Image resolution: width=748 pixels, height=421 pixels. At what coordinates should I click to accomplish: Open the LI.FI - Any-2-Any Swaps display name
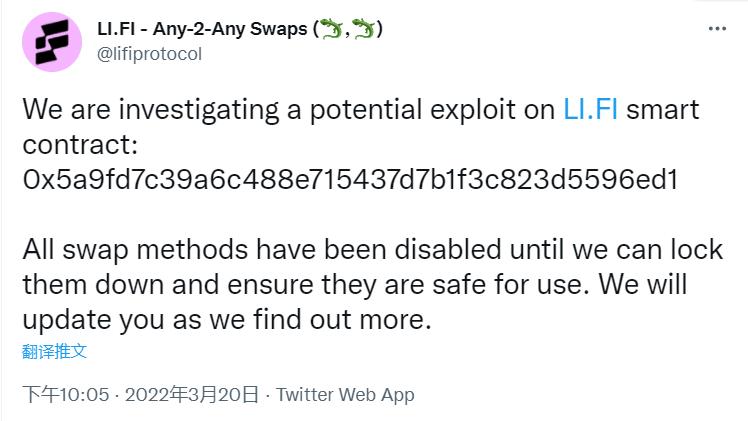239,29
